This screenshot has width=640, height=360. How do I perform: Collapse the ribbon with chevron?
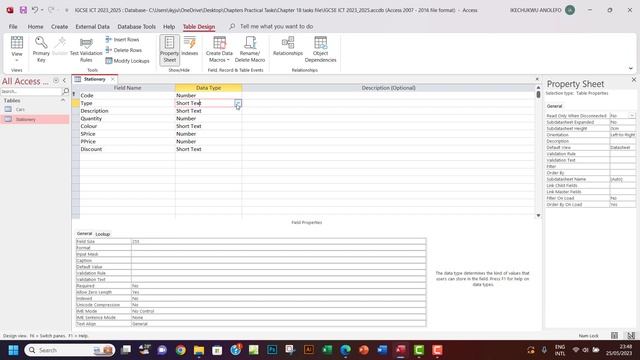(x=631, y=69)
